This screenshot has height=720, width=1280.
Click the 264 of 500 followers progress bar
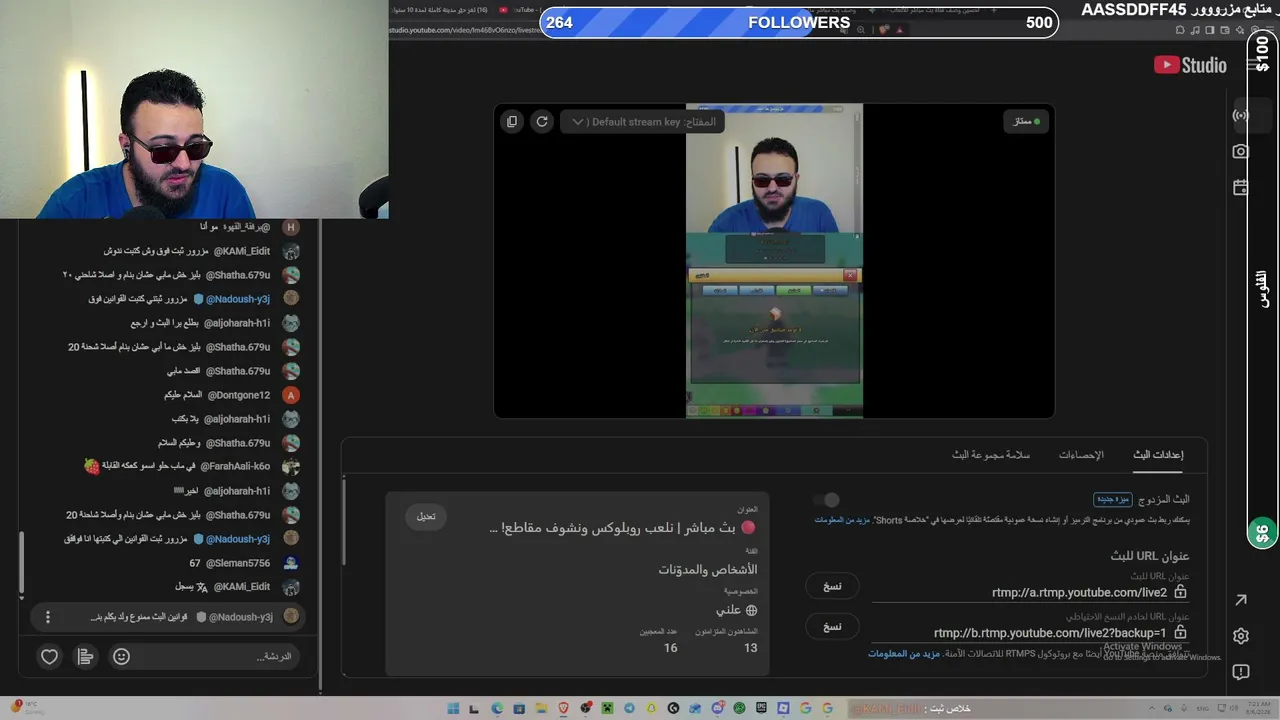click(799, 22)
